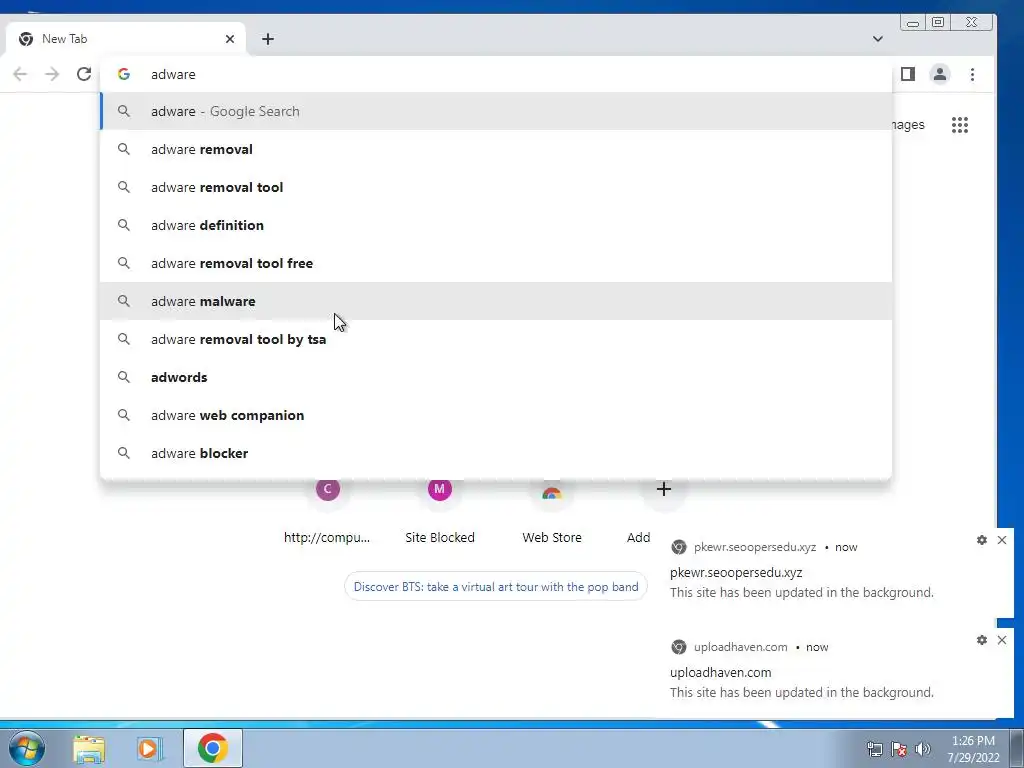Choose 'adware malware' suggestion

[496, 301]
